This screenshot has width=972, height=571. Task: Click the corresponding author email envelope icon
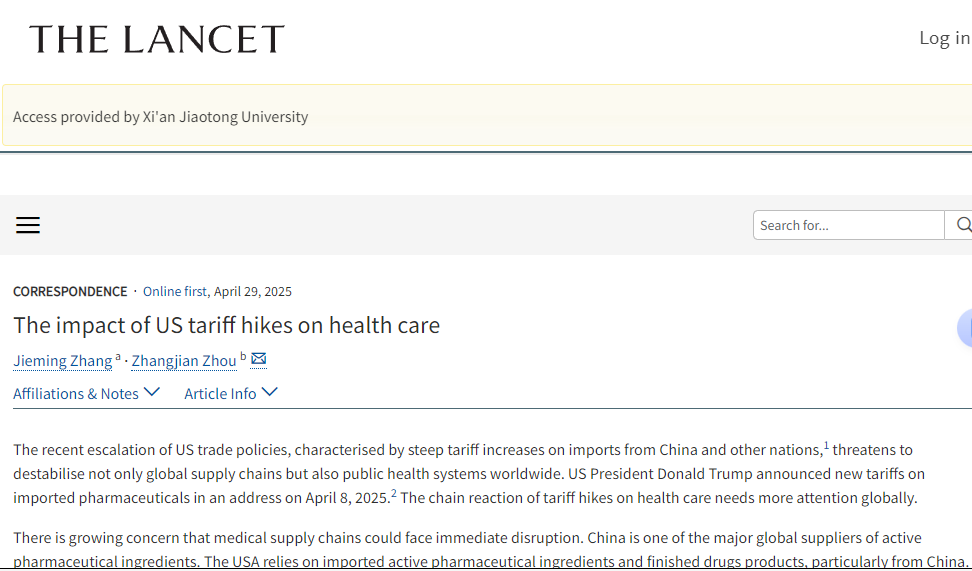pos(258,359)
